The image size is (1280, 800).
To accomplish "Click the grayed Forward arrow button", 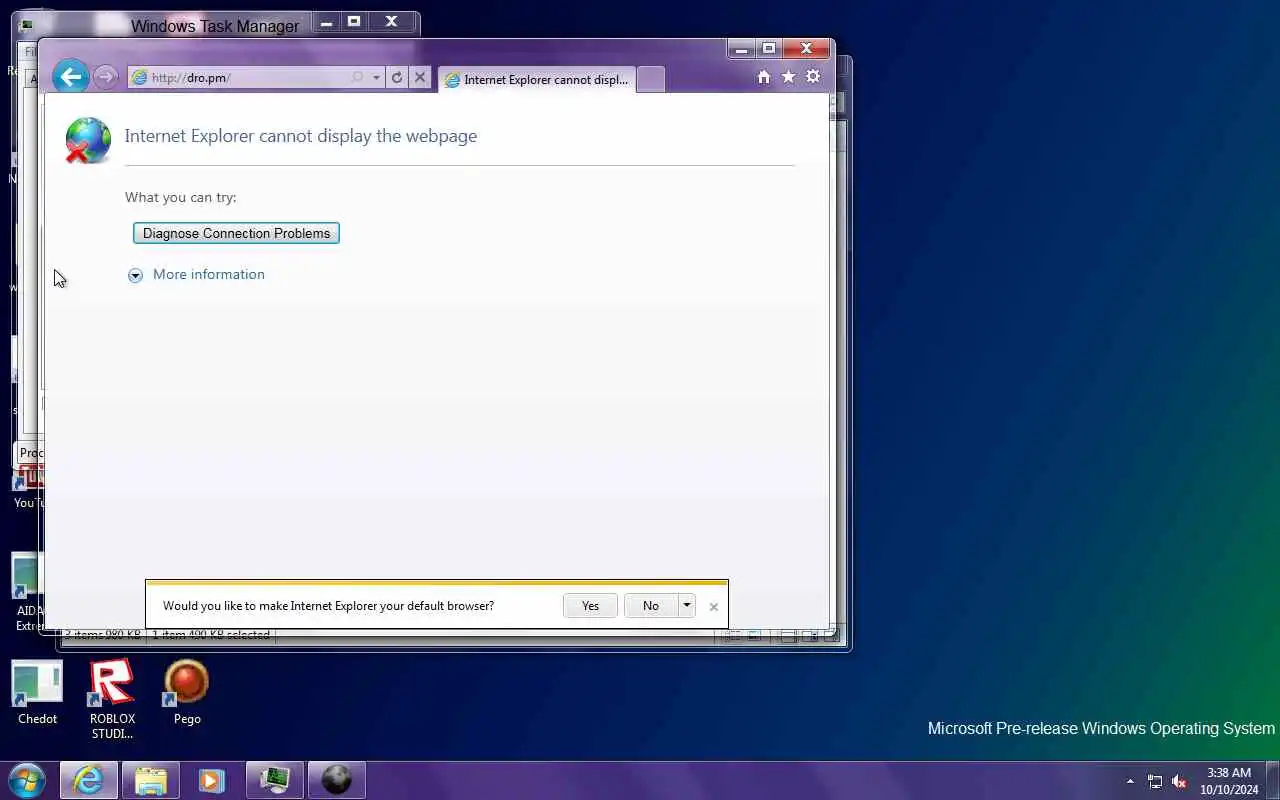I will tap(105, 77).
